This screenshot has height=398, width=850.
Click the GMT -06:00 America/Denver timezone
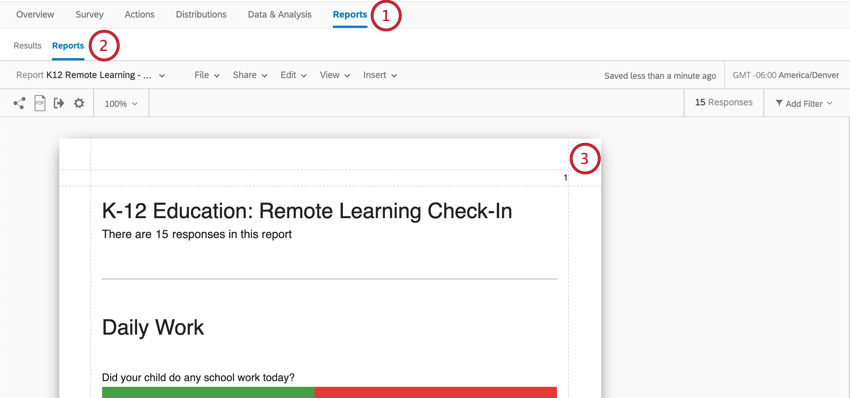[785, 76]
